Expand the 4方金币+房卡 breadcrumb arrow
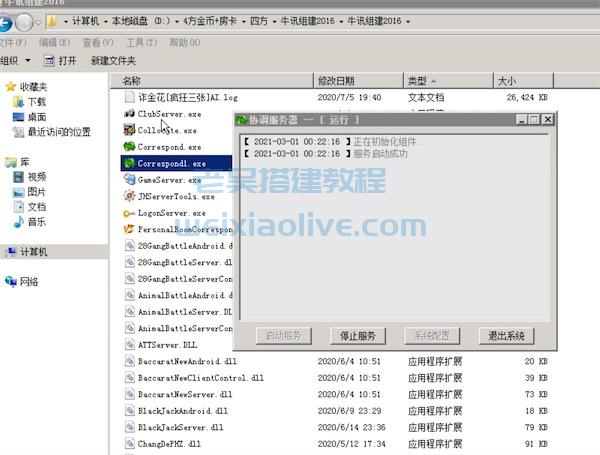600x455 pixels. coord(243,21)
